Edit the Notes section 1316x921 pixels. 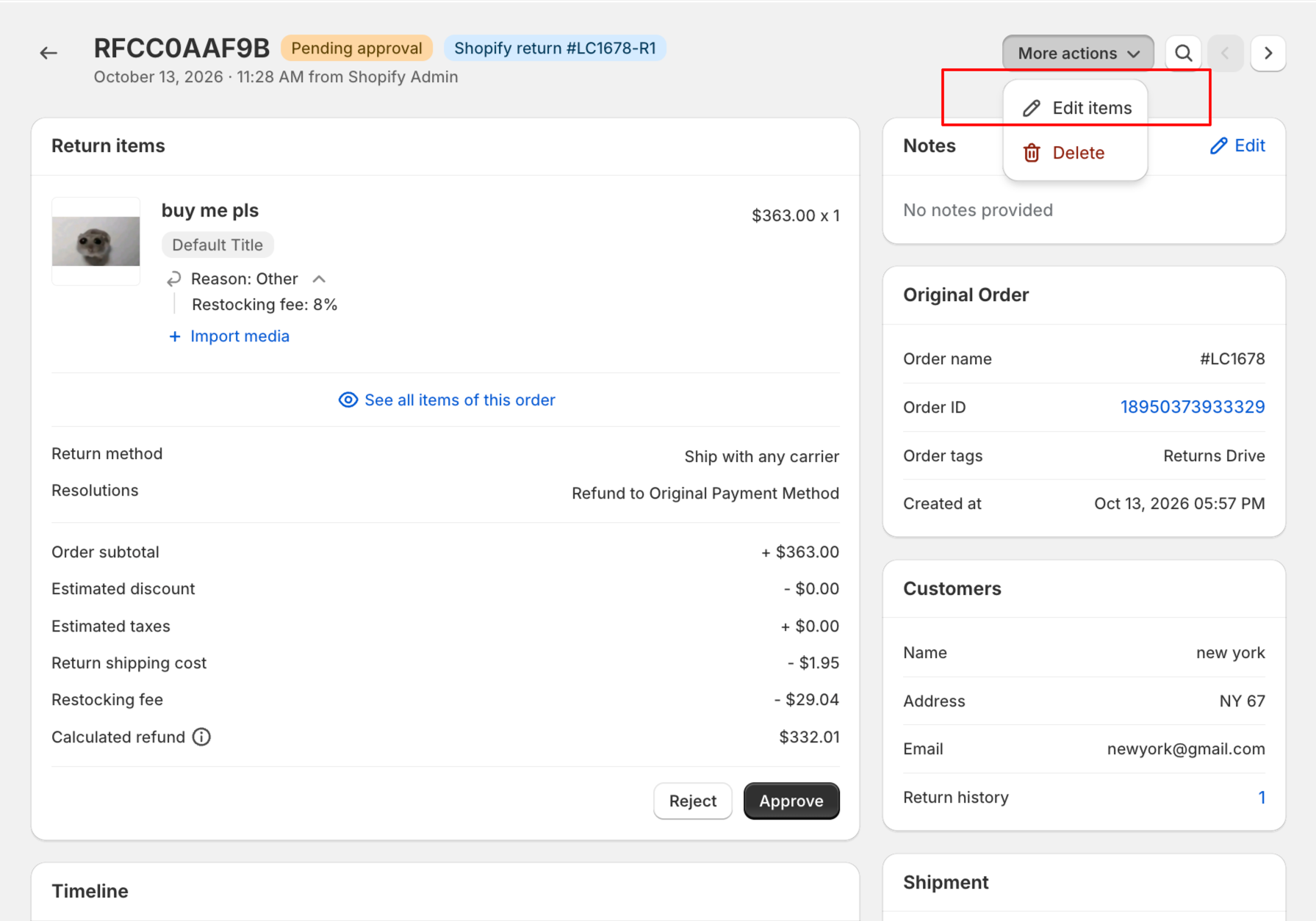[x=1238, y=145]
